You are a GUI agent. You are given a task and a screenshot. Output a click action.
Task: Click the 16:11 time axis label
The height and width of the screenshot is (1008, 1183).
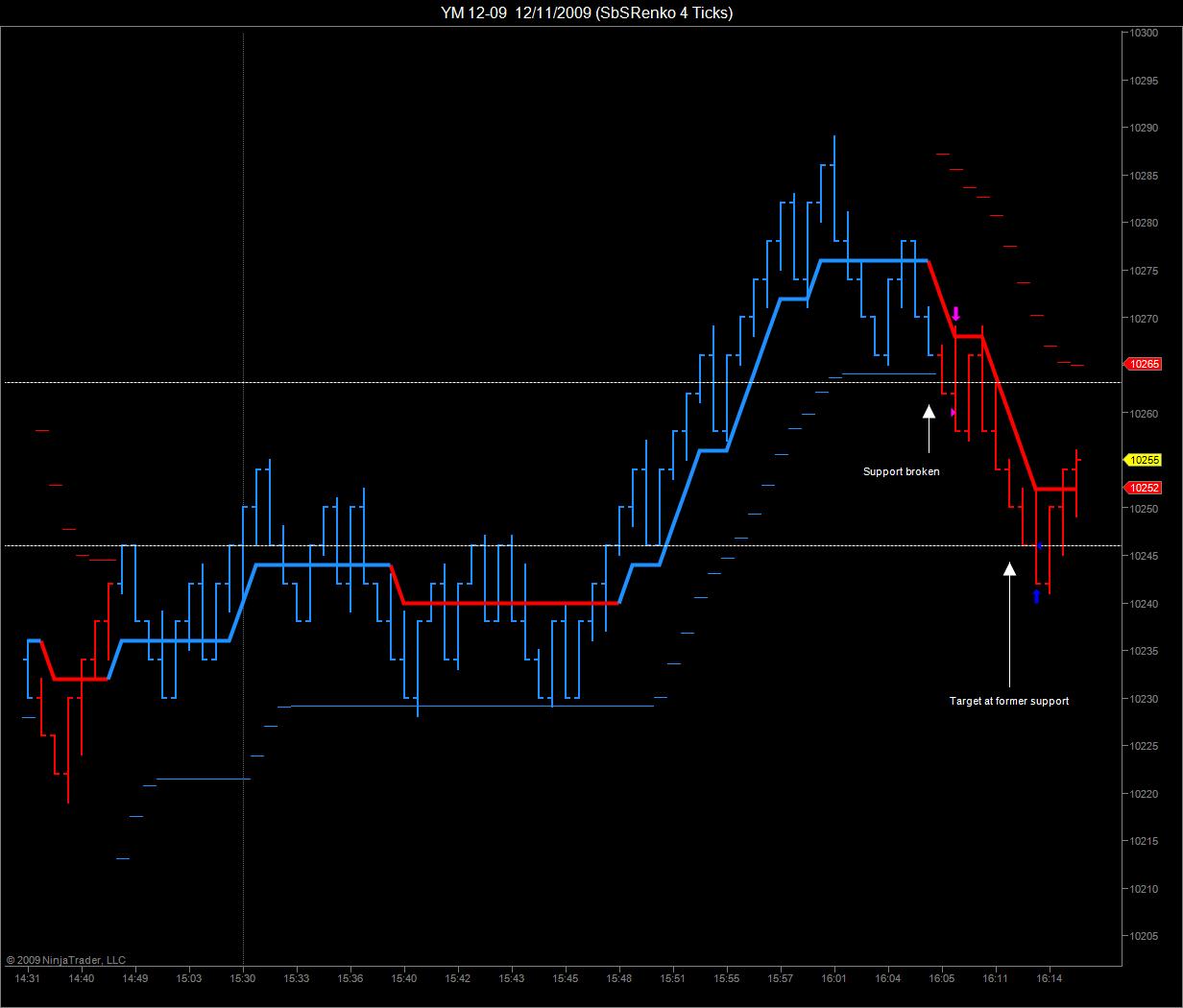click(x=996, y=978)
